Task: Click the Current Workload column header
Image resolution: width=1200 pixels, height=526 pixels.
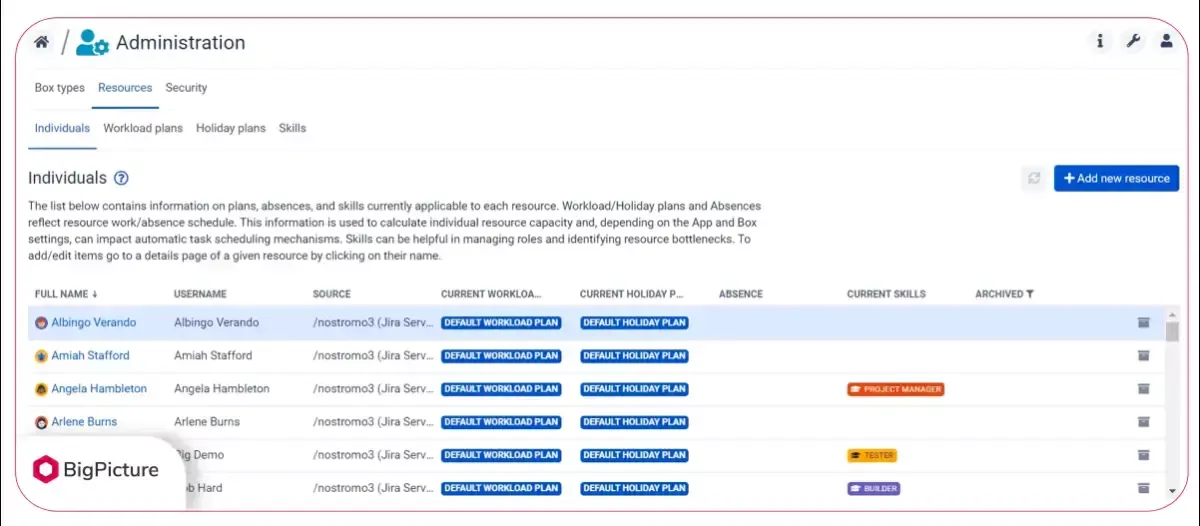Action: [x=491, y=294]
